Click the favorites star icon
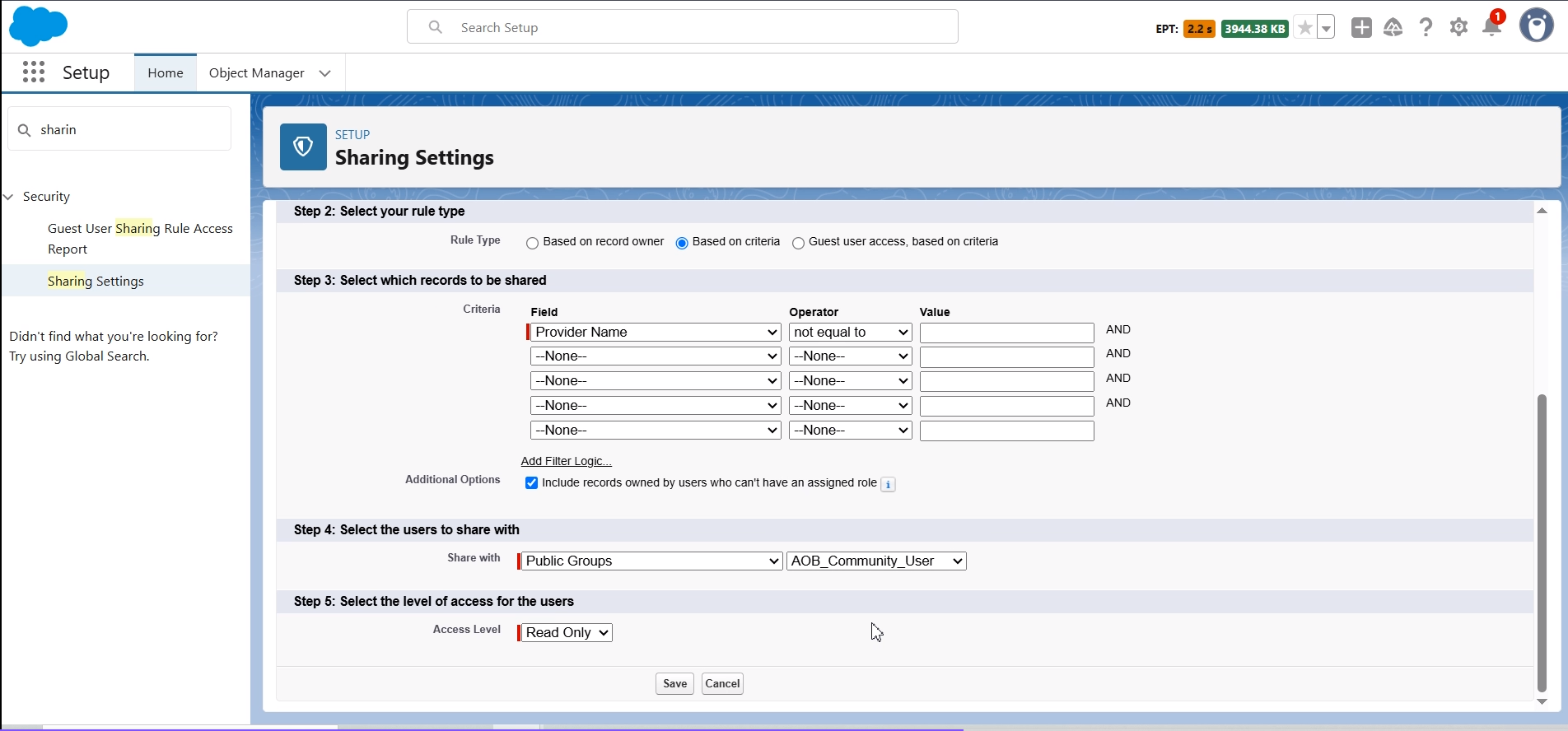 1304,28
